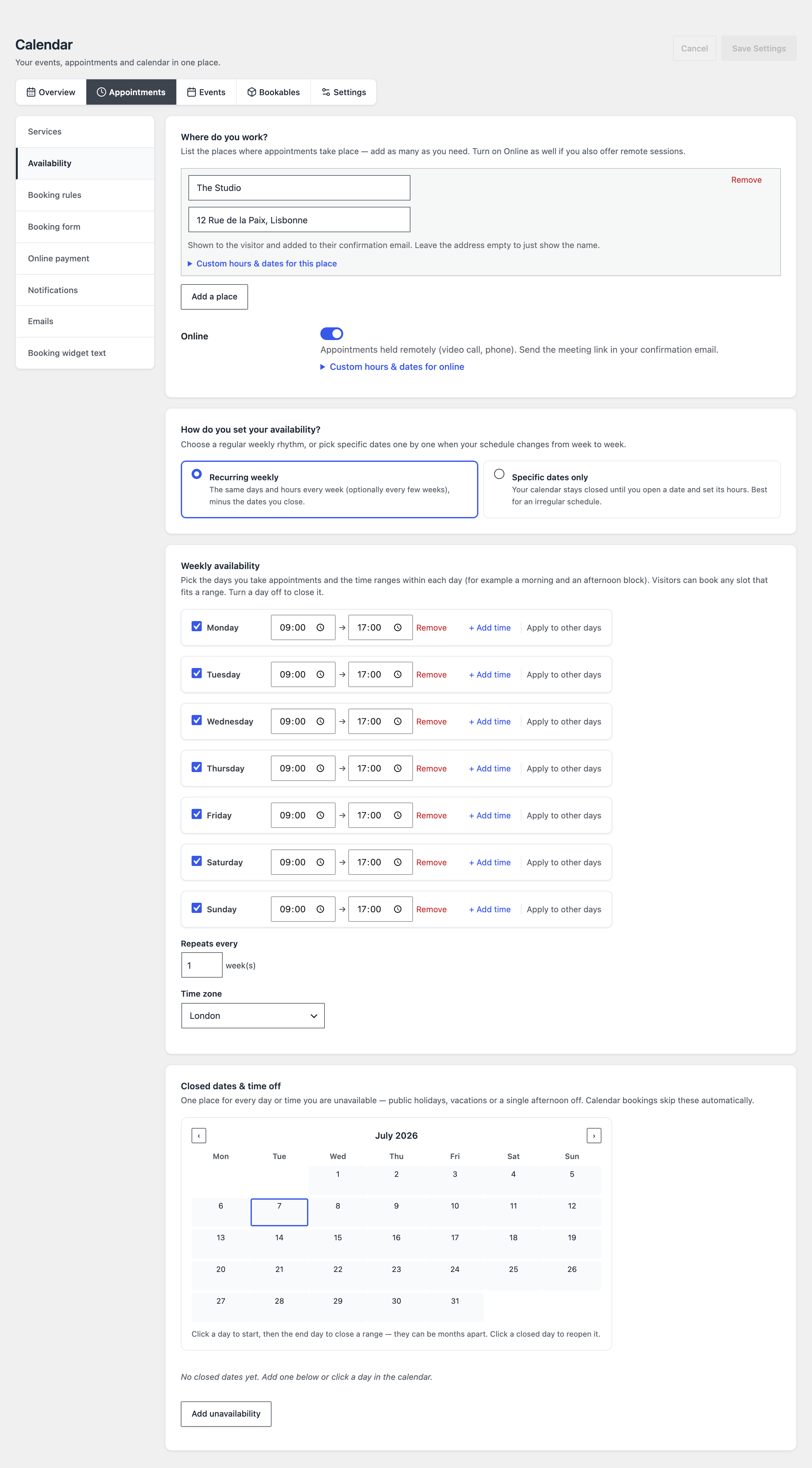Viewport: 812px width, 1468px height.
Task: Switch to the Bookables tab
Action: (x=273, y=92)
